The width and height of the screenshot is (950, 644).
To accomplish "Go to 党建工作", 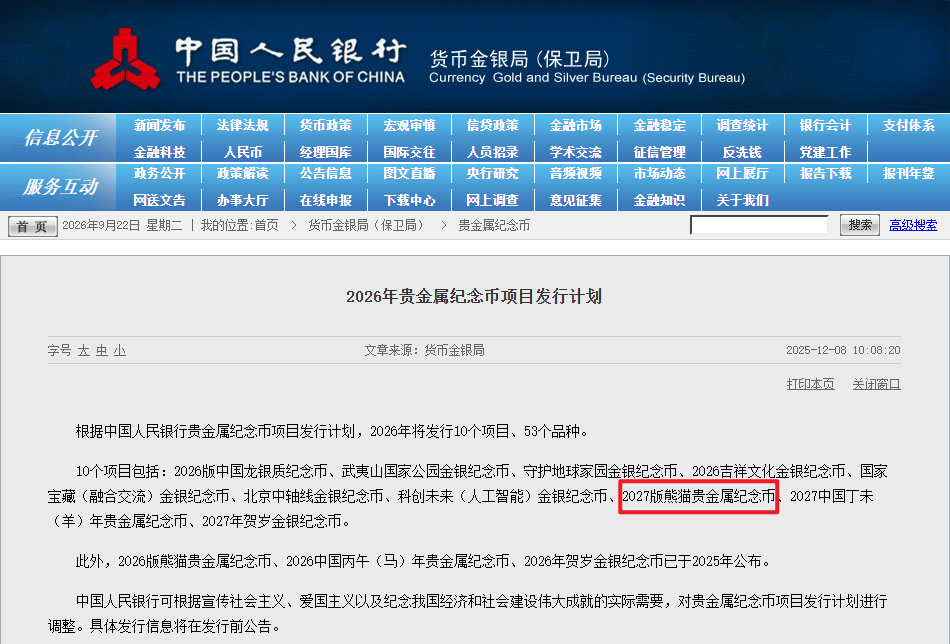I will 825,151.
